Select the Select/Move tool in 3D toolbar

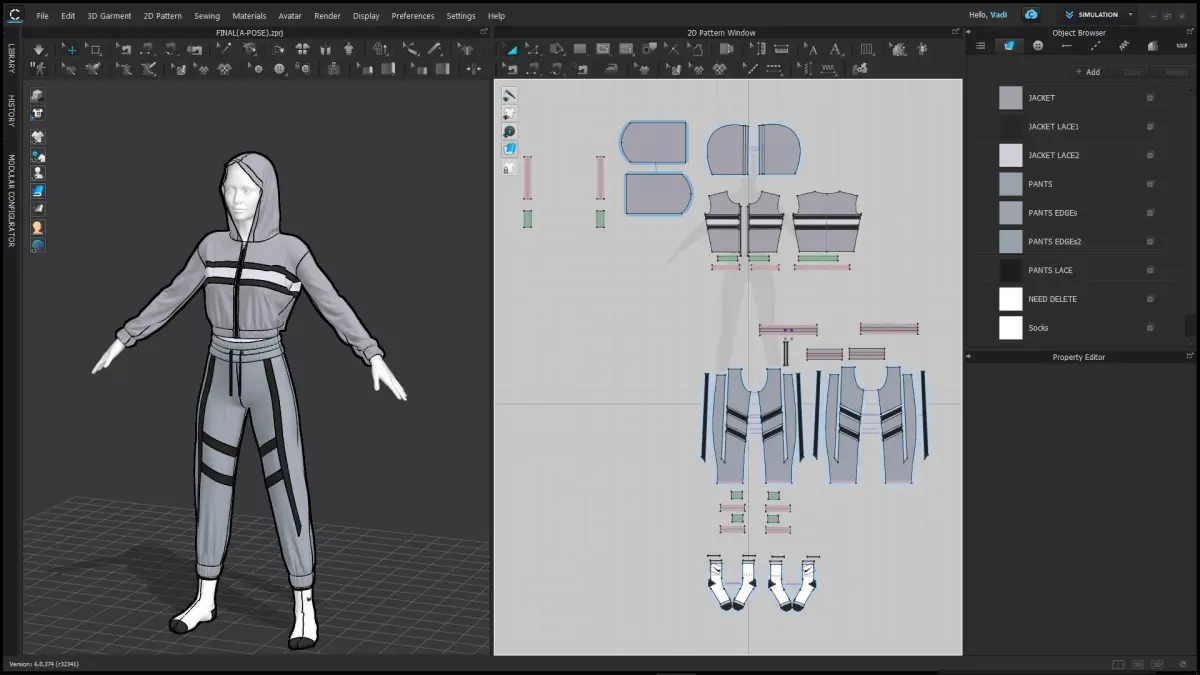(x=70, y=49)
